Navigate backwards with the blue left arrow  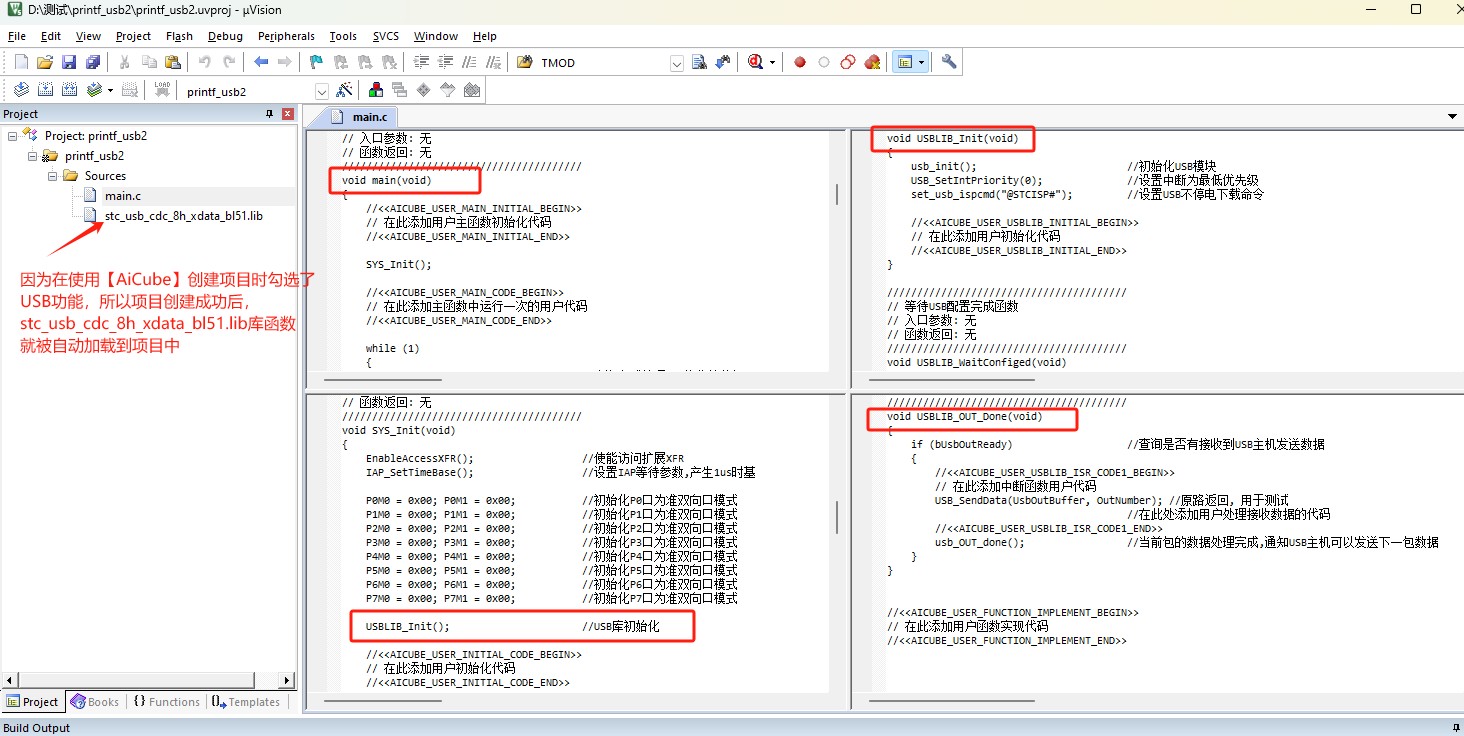(x=261, y=62)
